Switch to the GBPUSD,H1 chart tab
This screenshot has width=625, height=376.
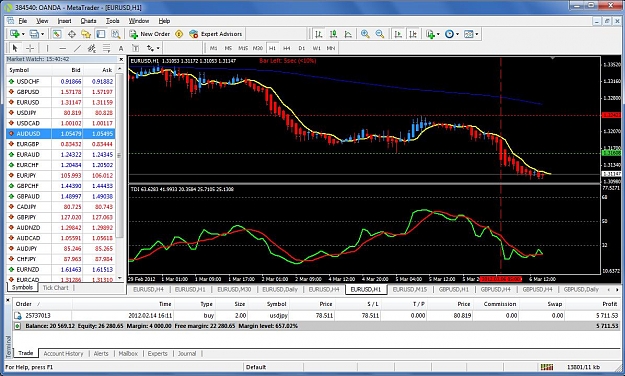454,289
